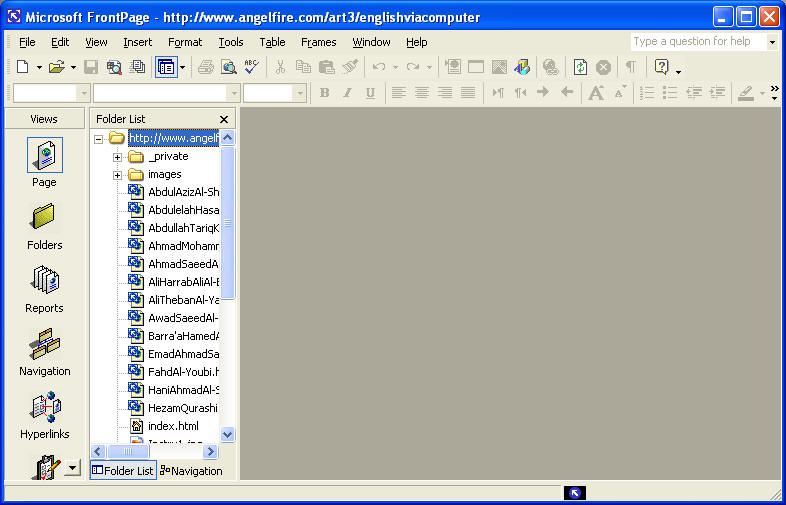Open the Navigation view icon
The image size is (786, 505).
[44, 351]
